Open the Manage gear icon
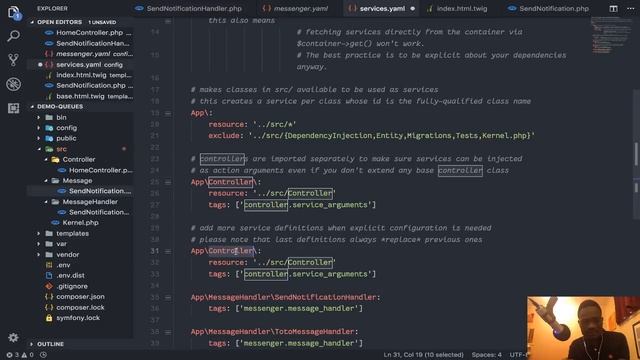The height and width of the screenshot is (360, 640). [x=13, y=338]
